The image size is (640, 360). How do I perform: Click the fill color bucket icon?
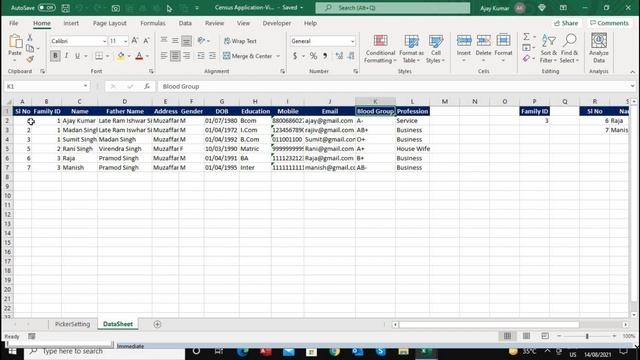121,56
